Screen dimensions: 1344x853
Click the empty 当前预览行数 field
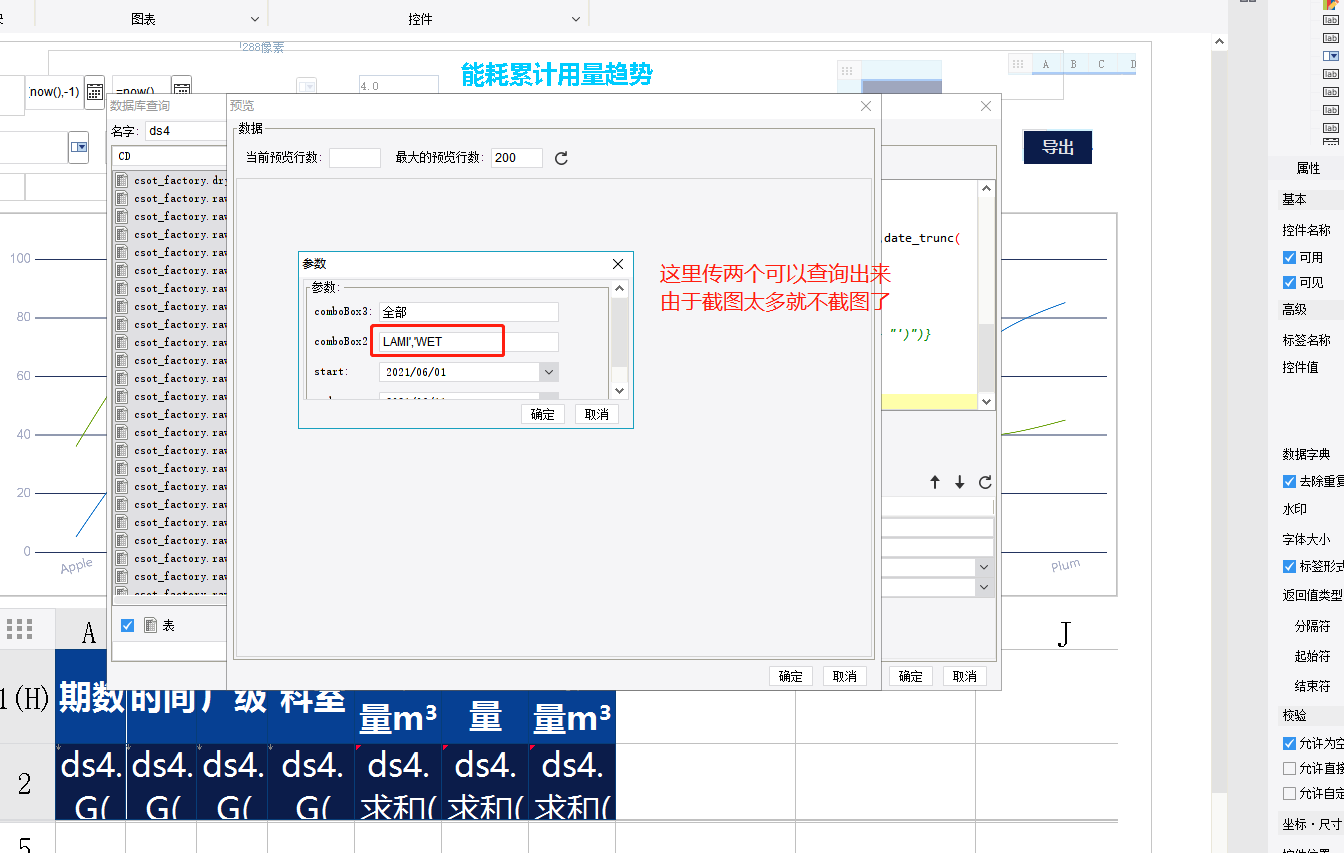pyautogui.click(x=355, y=158)
